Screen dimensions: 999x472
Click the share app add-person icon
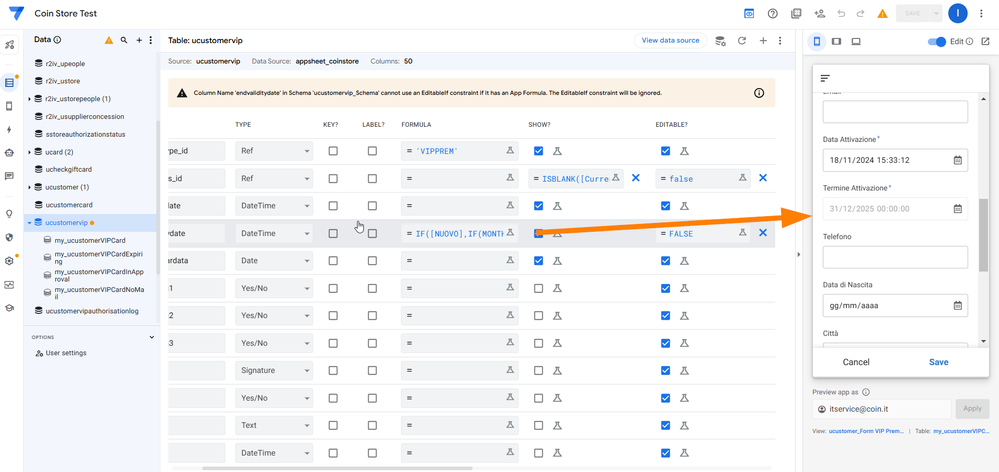[819, 13]
